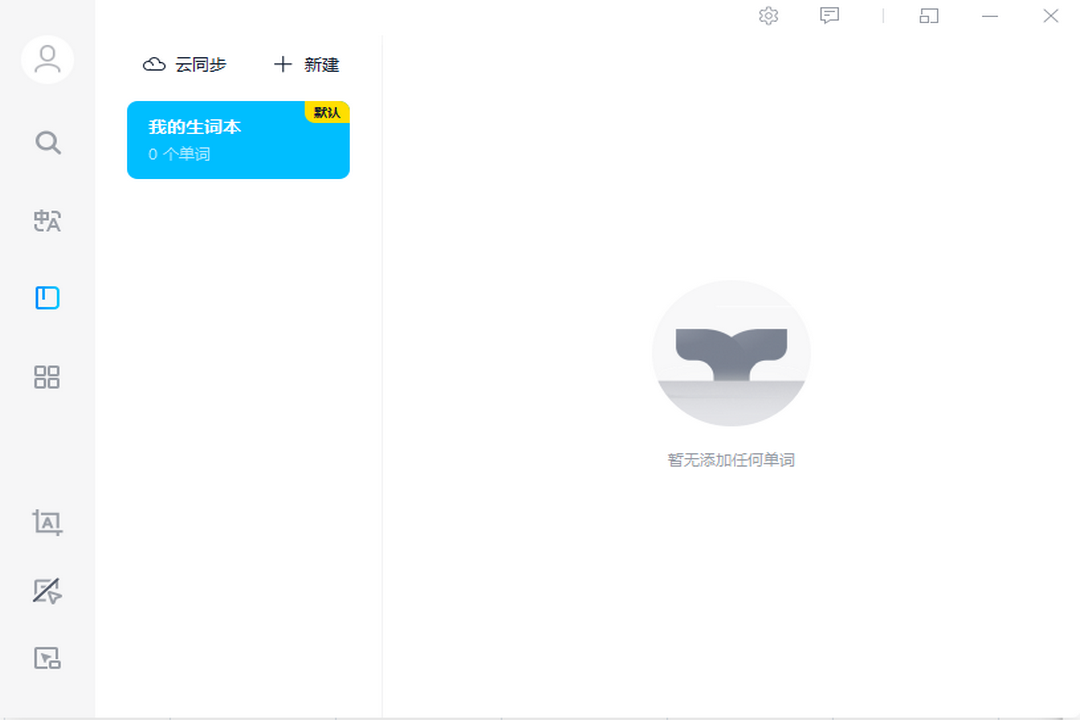Switch to the wordbook tab in sidebar
The width and height of the screenshot is (1080, 720).
[47, 297]
